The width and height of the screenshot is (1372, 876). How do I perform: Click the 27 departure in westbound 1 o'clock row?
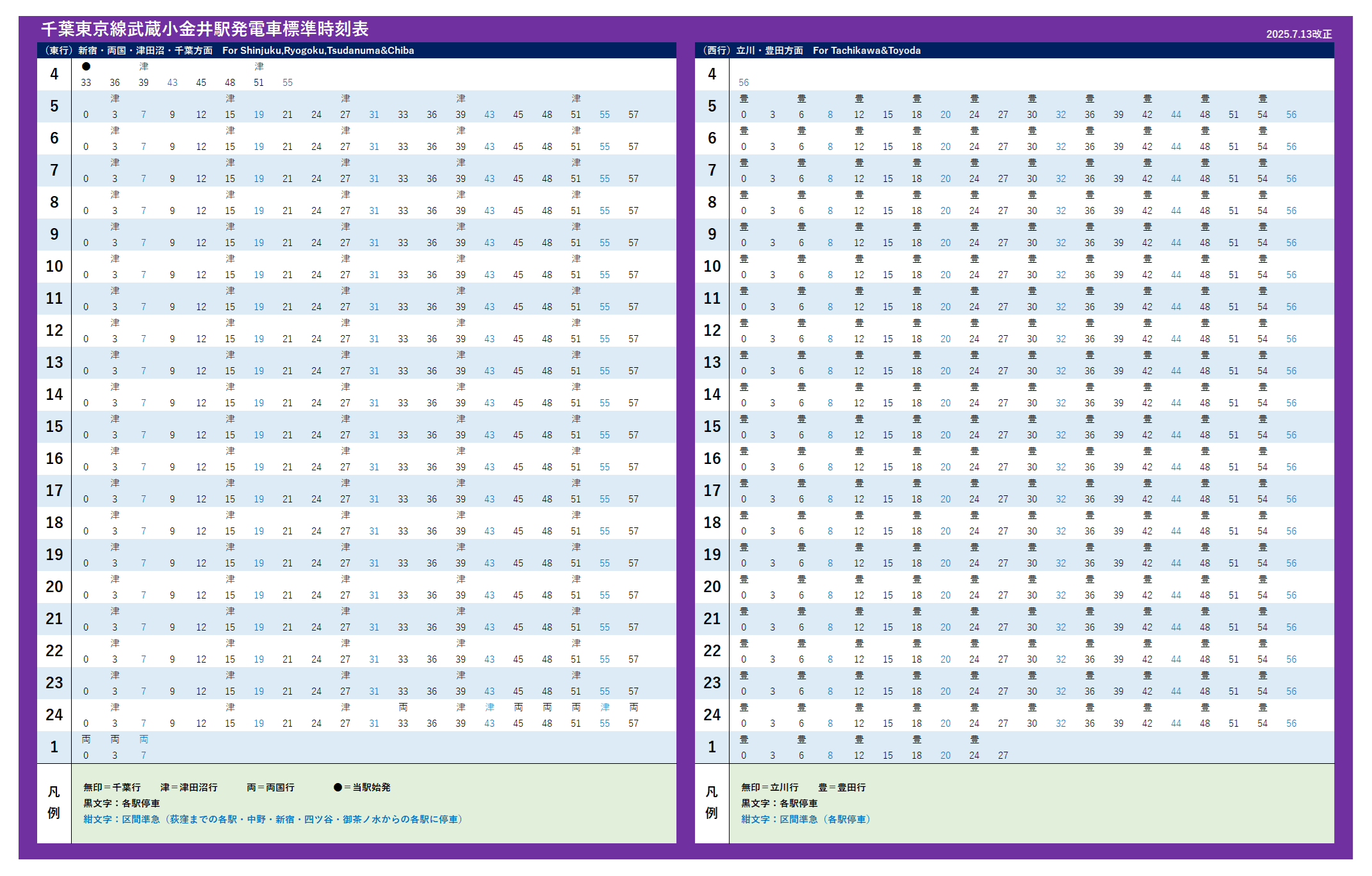pos(1003,756)
